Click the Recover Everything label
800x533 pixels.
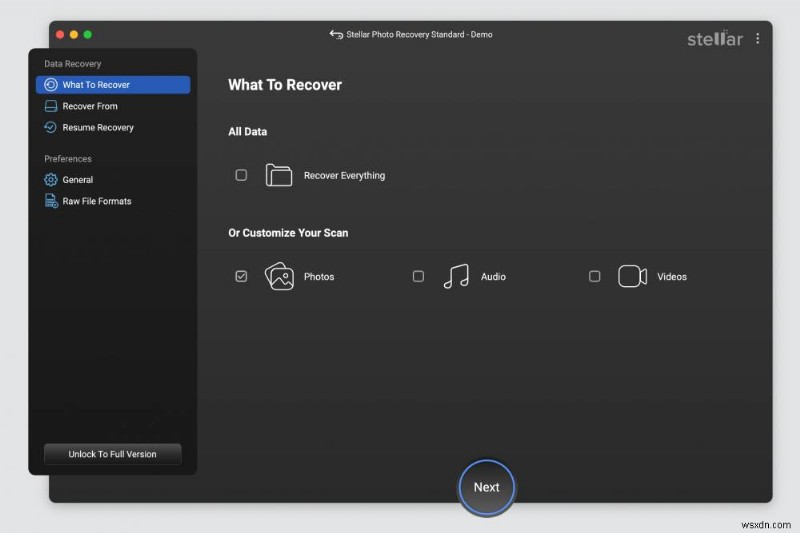(344, 175)
